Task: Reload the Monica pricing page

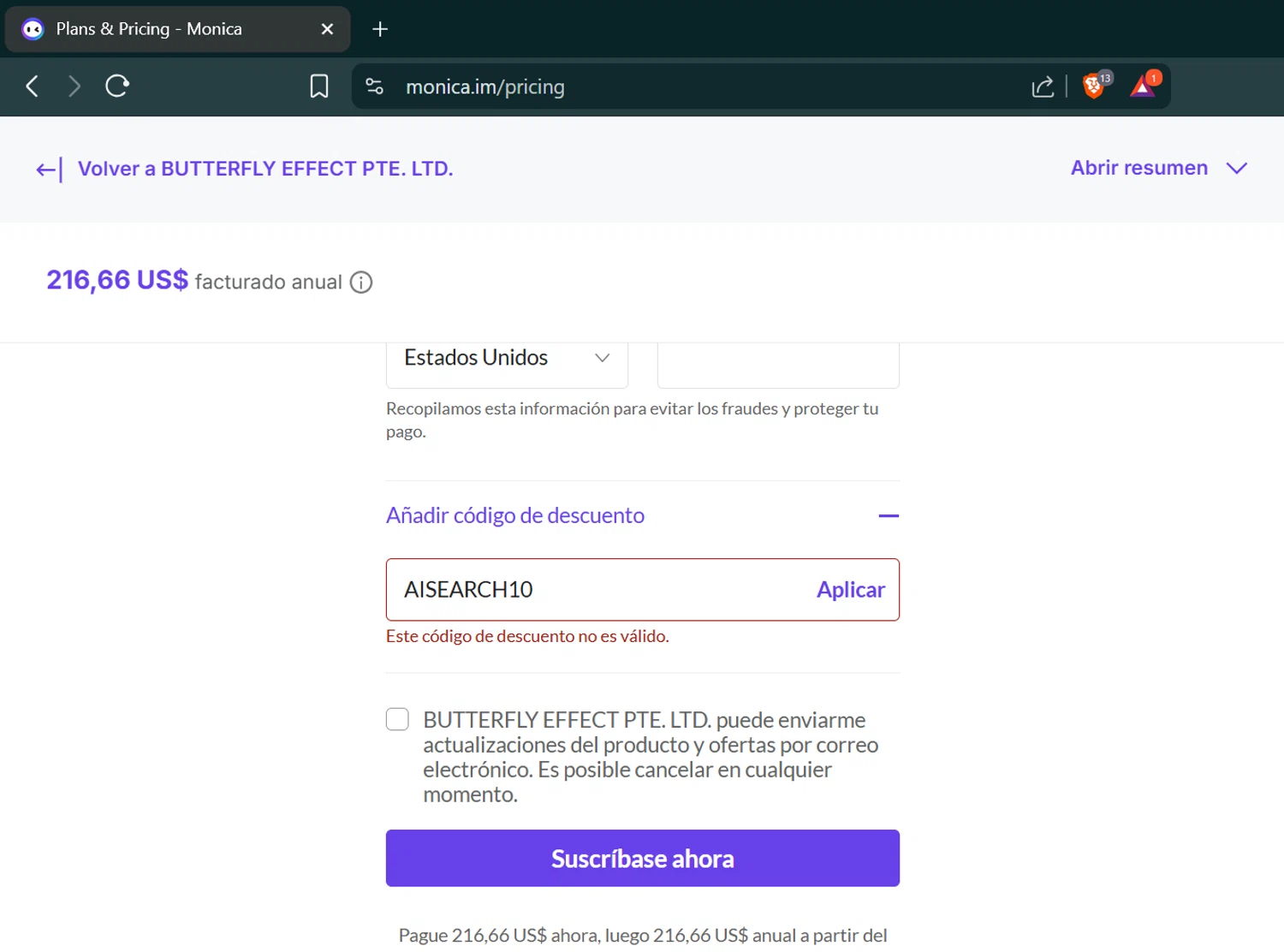Action: (x=117, y=86)
